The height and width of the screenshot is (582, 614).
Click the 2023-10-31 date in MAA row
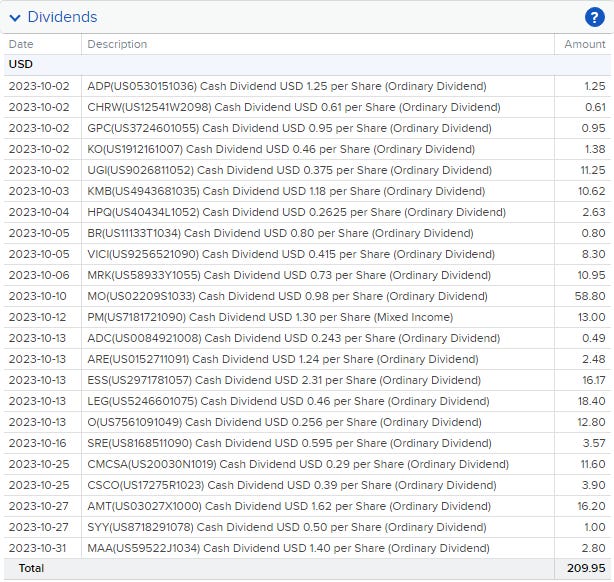[x=38, y=548]
